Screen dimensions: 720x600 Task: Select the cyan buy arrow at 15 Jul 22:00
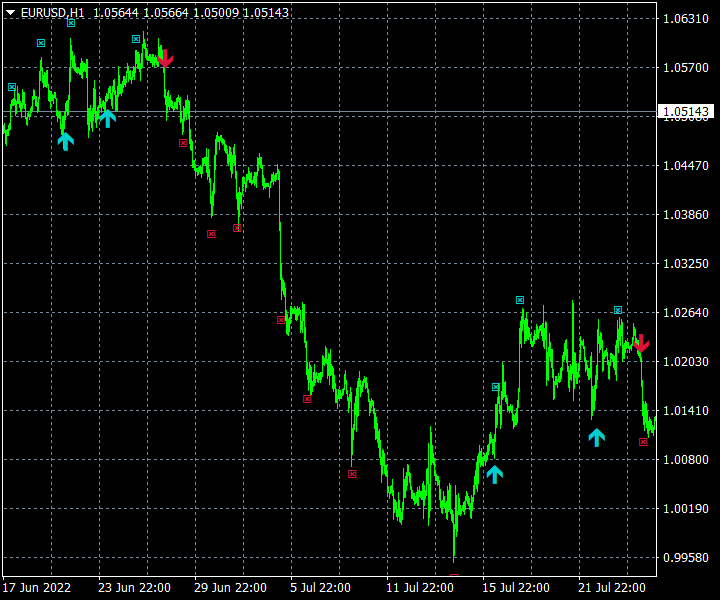(x=495, y=474)
